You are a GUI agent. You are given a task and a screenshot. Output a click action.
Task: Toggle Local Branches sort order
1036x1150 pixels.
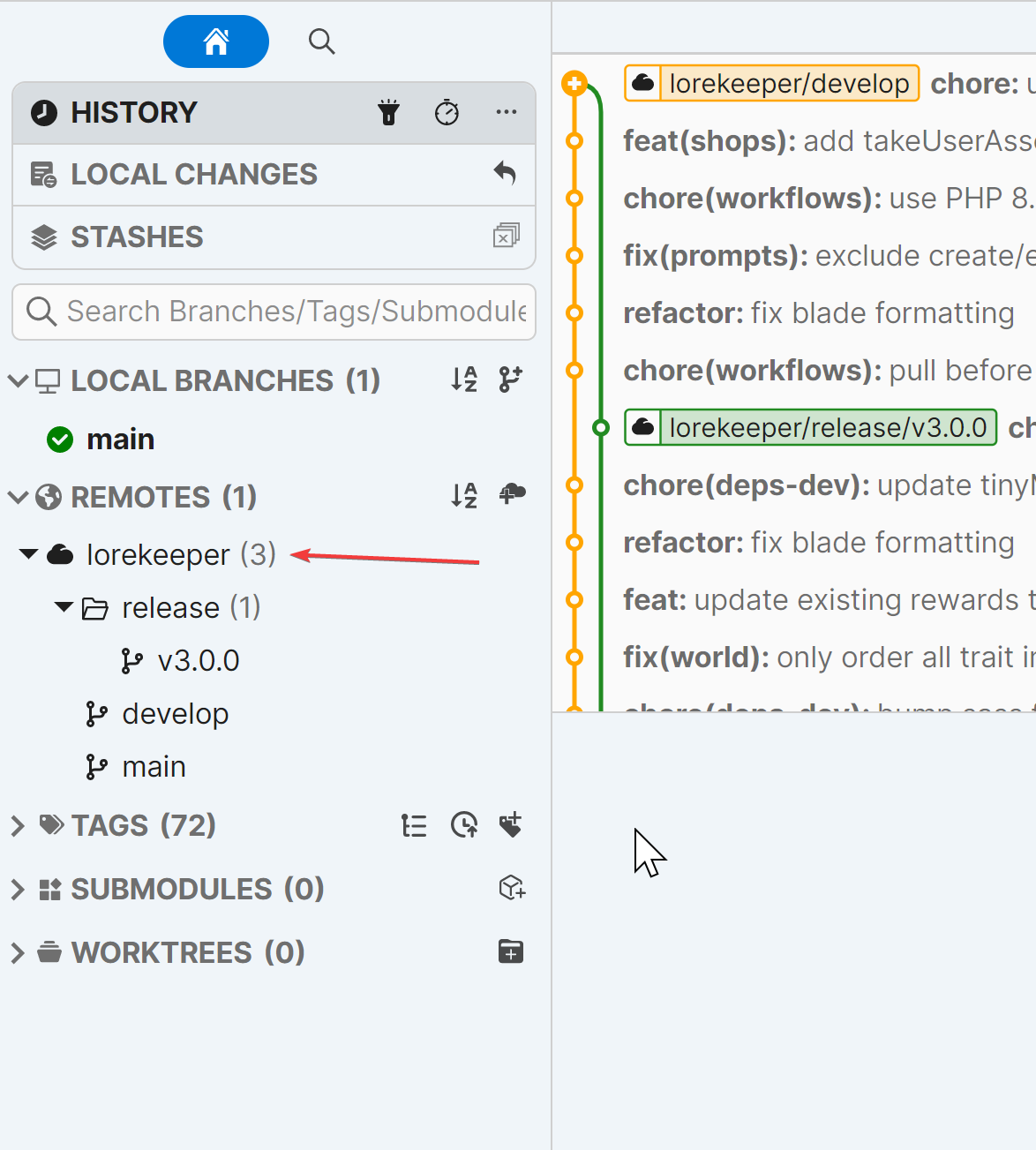pos(464,380)
